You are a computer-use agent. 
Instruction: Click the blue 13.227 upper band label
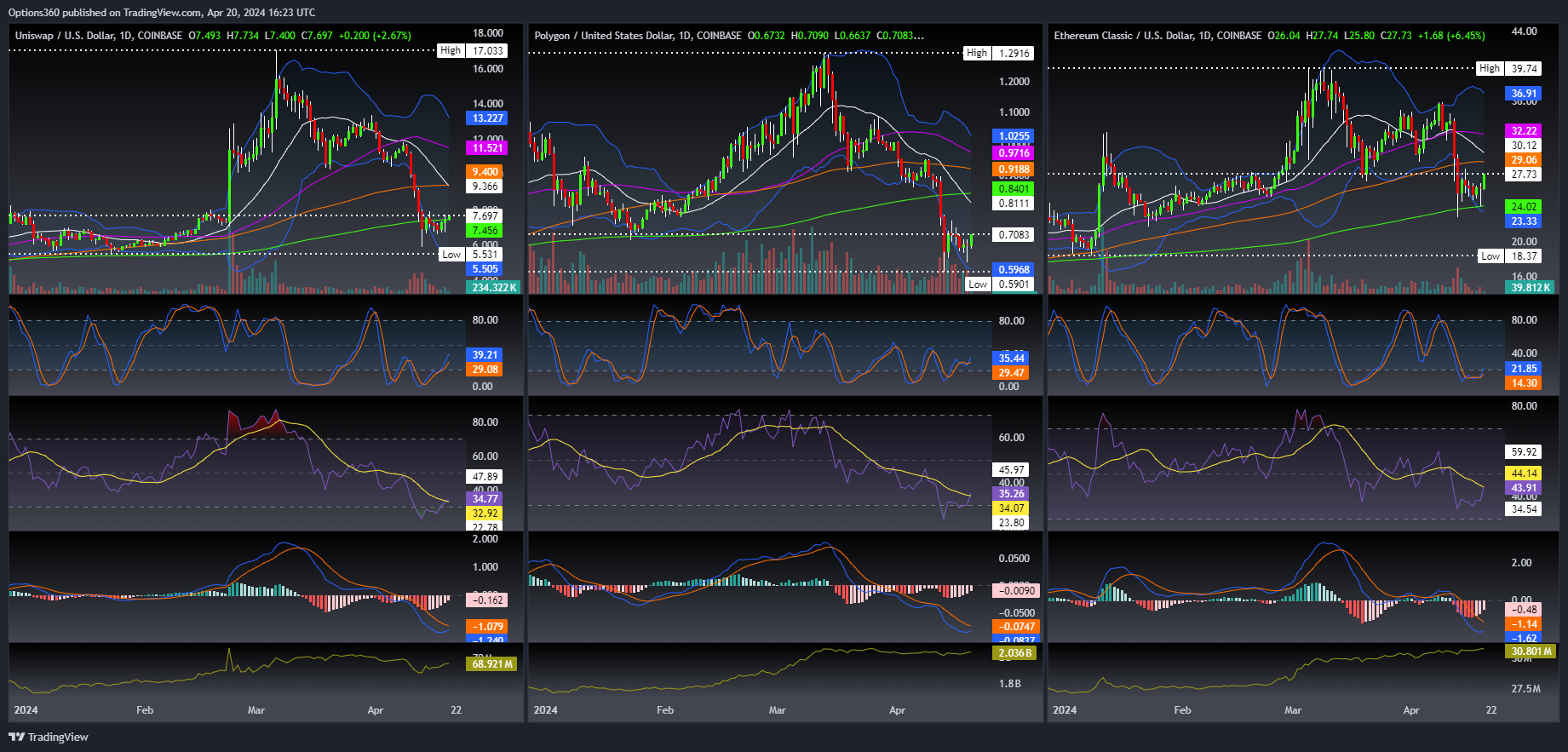(x=487, y=118)
